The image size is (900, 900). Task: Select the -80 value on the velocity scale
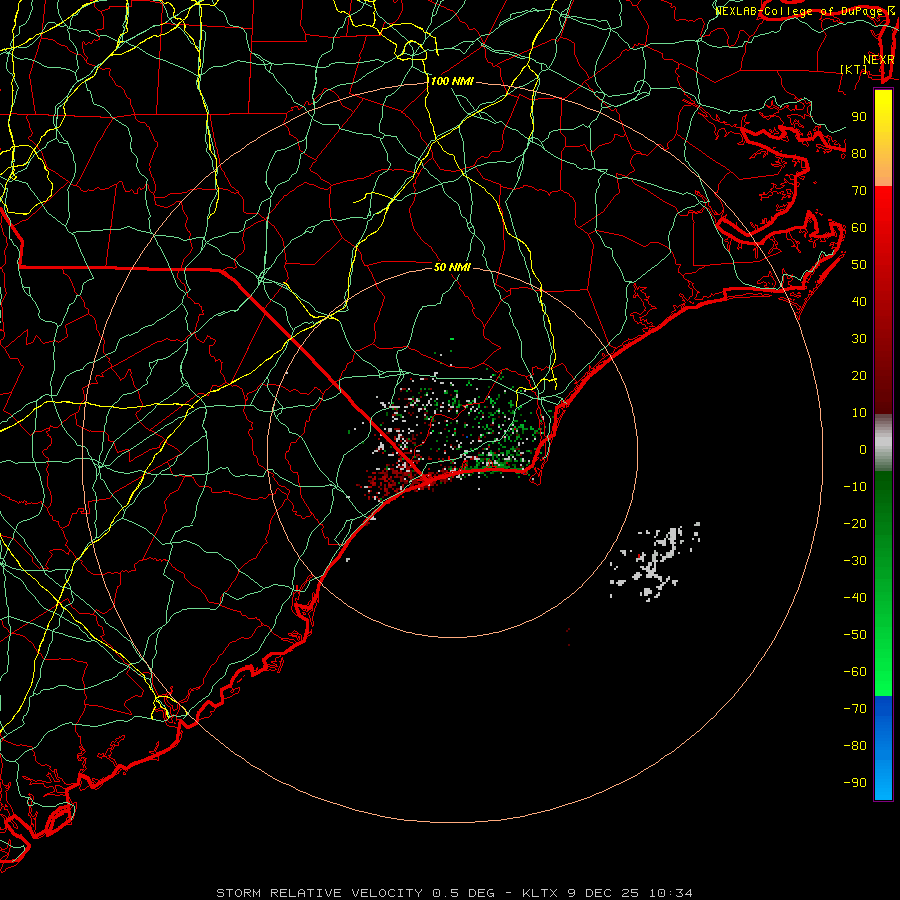[855, 746]
